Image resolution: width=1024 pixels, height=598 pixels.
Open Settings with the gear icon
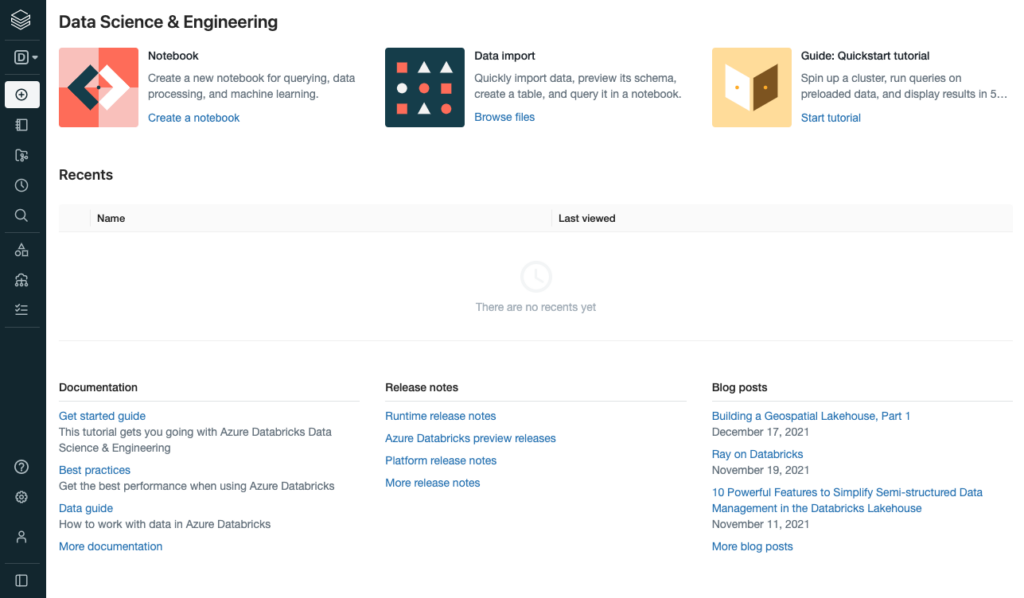point(21,496)
